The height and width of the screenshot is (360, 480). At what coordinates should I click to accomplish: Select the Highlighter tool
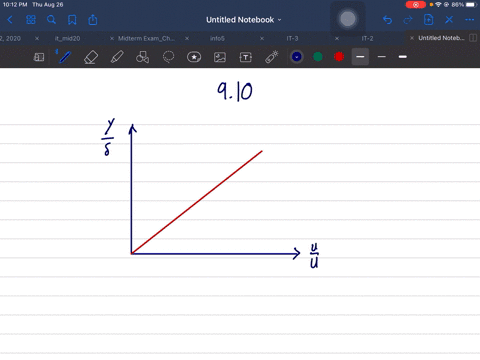[x=117, y=57]
